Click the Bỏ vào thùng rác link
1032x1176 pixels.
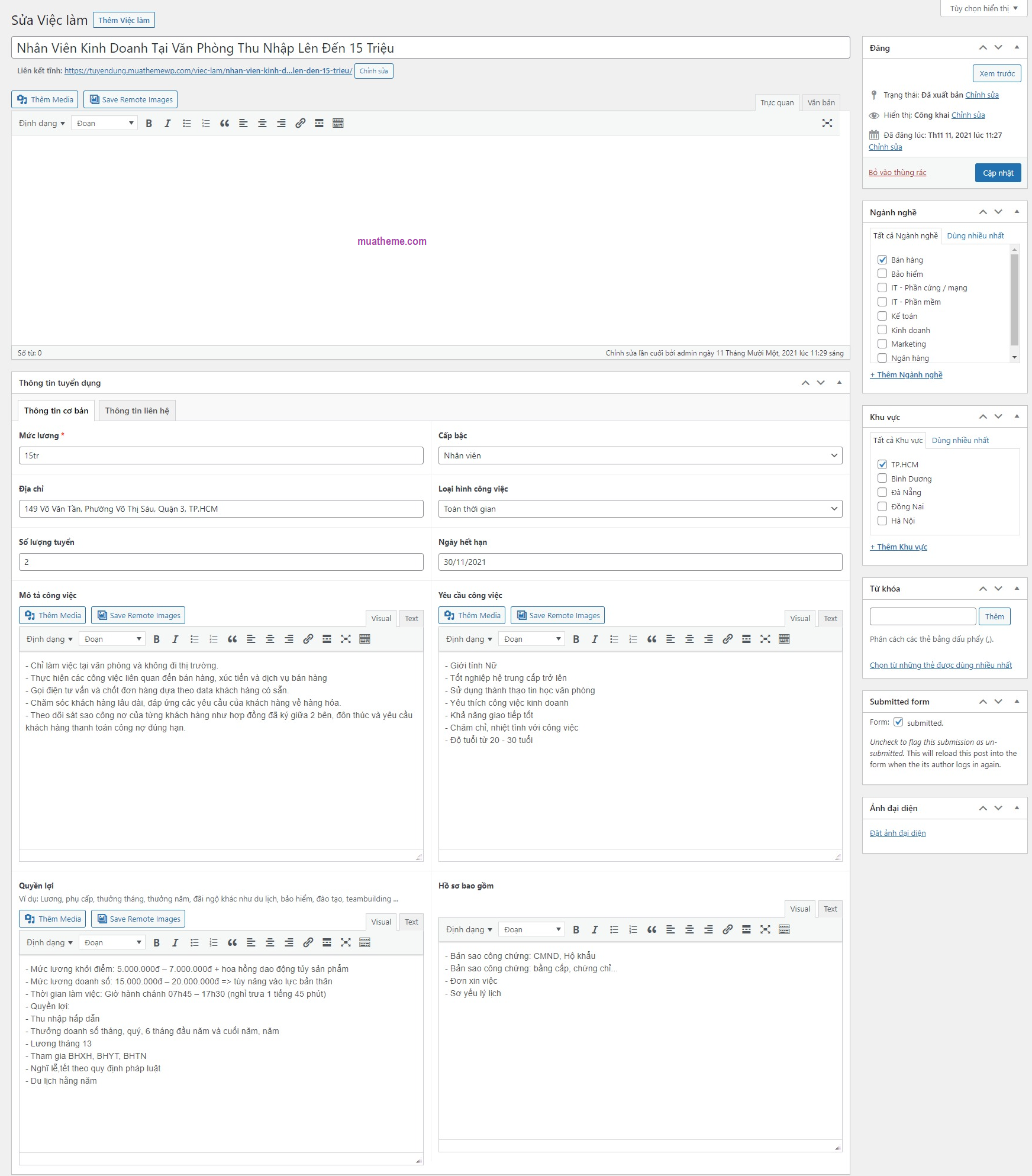897,173
